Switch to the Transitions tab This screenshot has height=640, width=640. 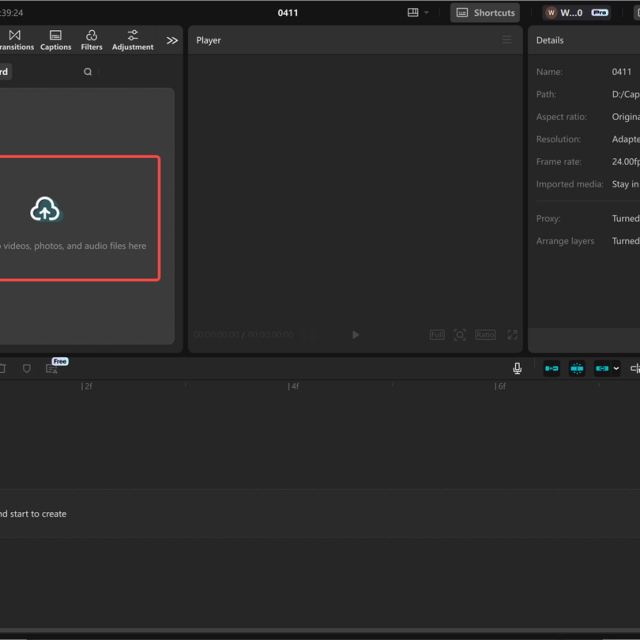[14, 40]
